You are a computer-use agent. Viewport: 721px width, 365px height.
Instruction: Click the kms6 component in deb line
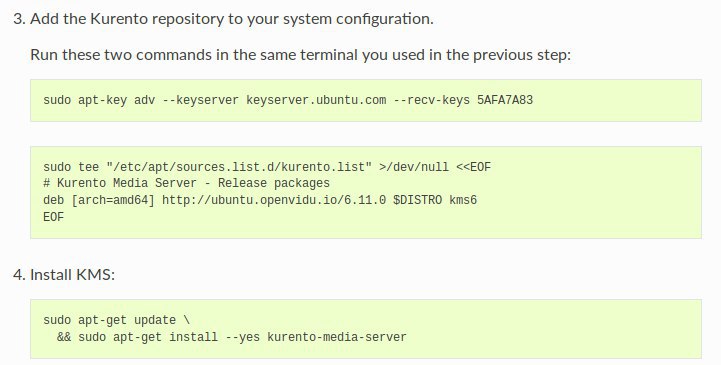(463, 200)
